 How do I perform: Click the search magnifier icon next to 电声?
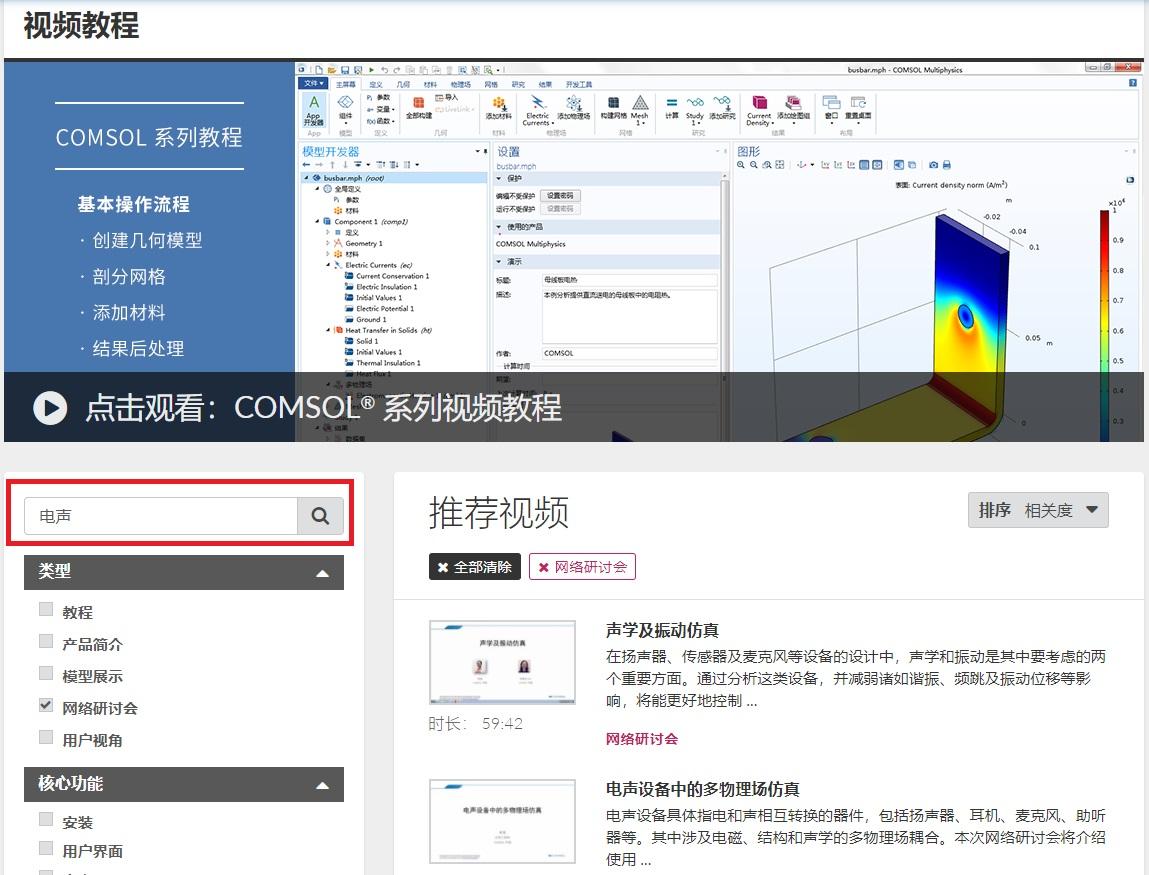pyautogui.click(x=319, y=515)
